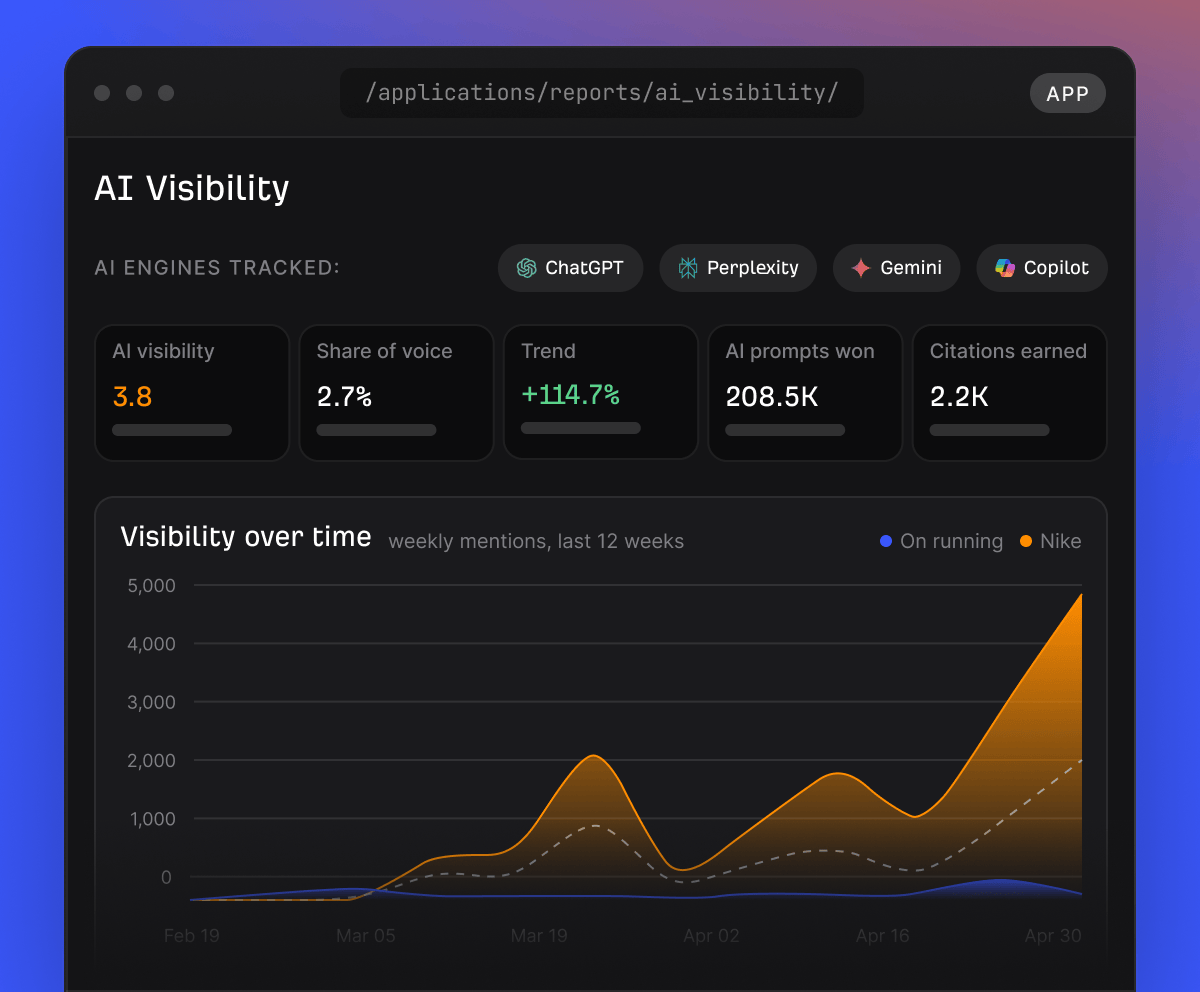1200x992 pixels.
Task: Click the progress bar under AI visibility
Action: pyautogui.click(x=172, y=430)
